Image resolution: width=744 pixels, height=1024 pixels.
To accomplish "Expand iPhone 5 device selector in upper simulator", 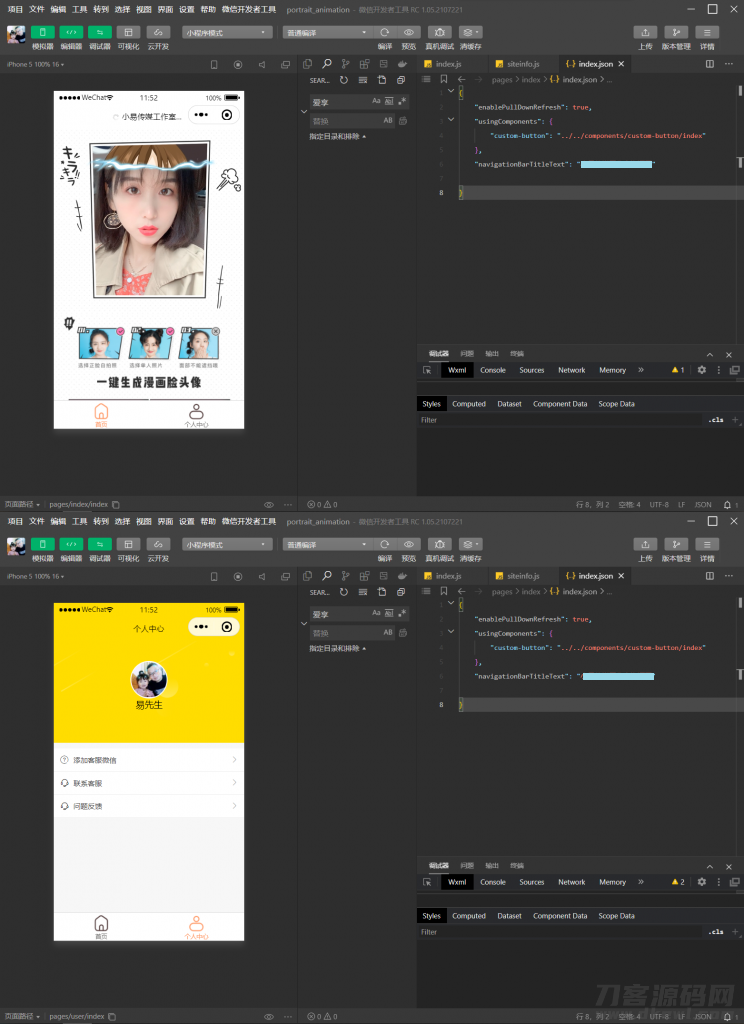I will coord(35,64).
